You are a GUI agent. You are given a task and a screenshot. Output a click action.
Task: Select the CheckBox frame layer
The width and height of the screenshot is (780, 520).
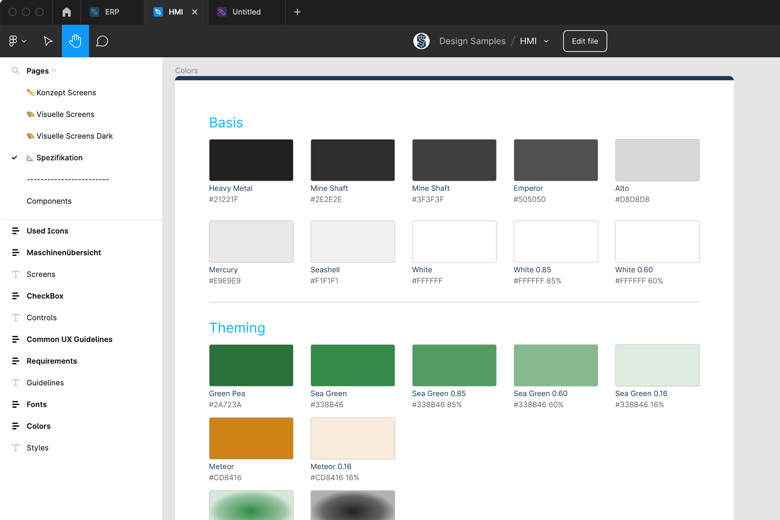(x=45, y=296)
